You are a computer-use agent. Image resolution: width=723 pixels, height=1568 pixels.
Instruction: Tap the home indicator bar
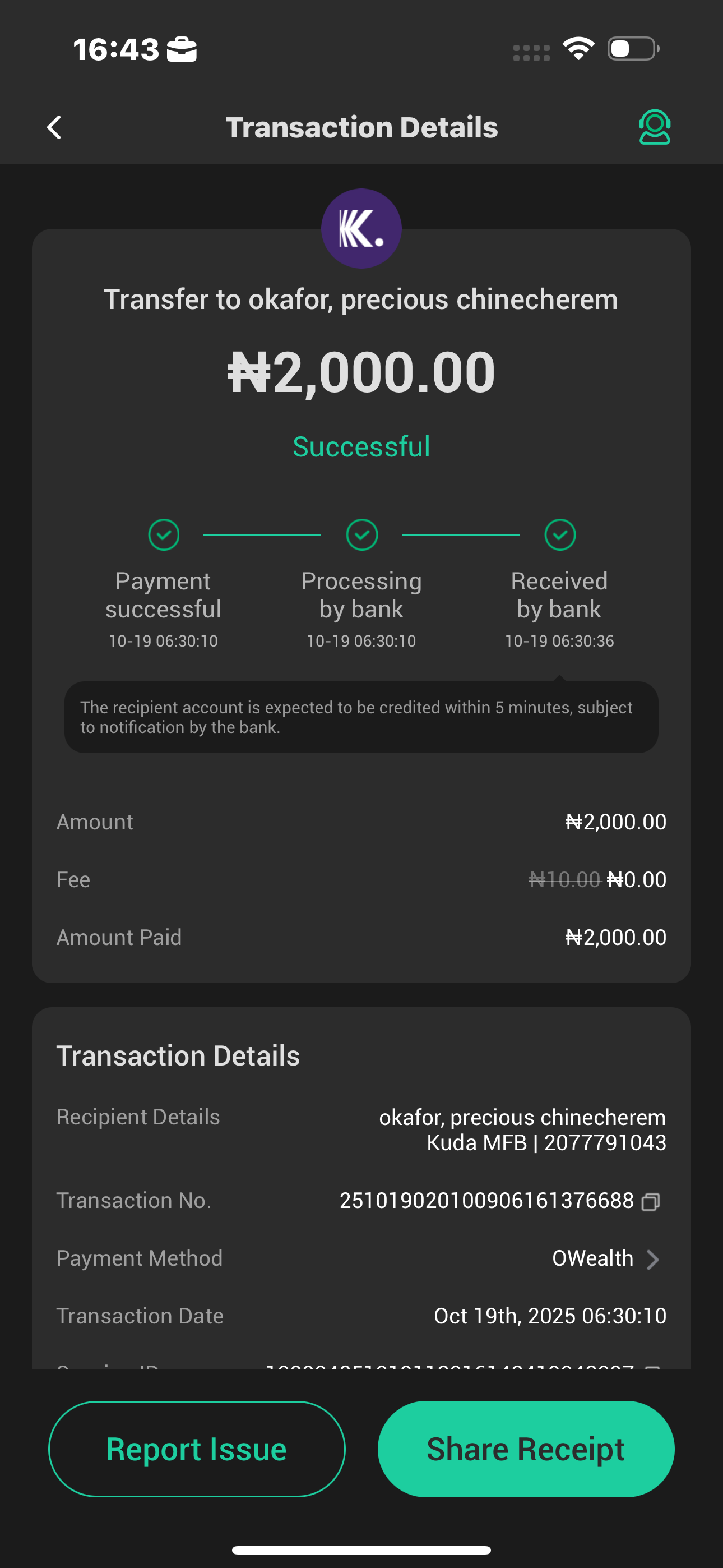tap(361, 1549)
